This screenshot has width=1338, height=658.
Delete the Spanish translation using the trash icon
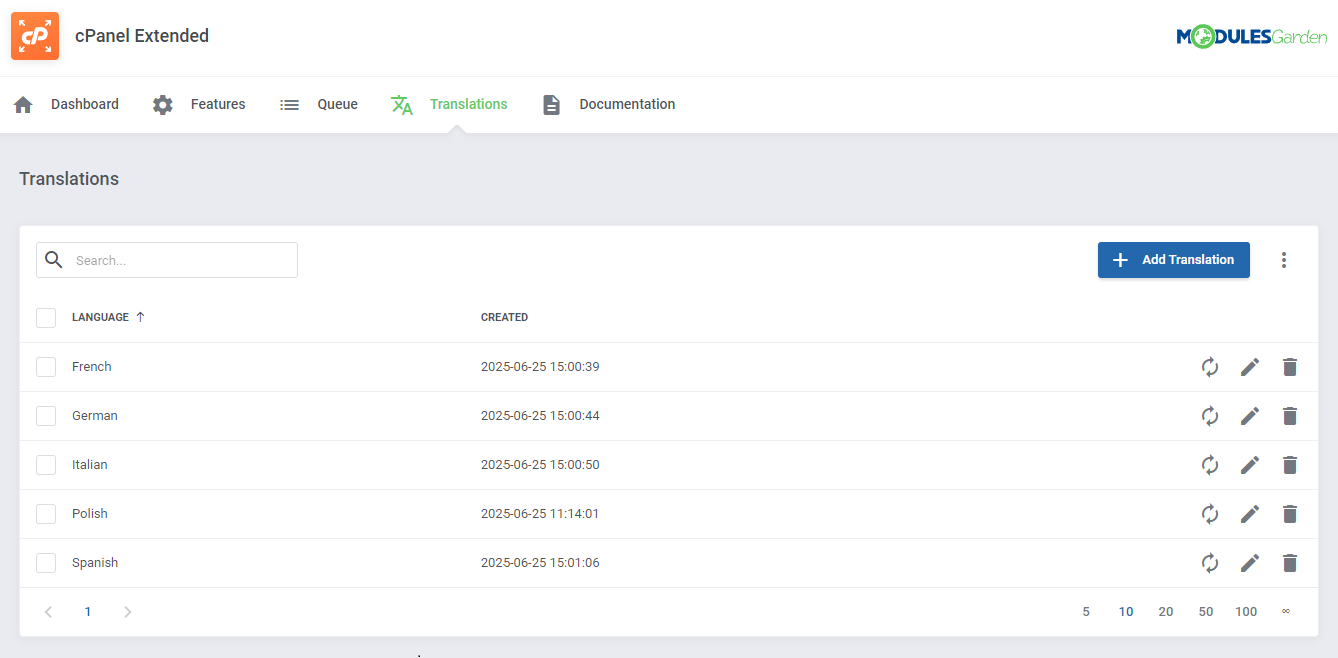[1289, 563]
